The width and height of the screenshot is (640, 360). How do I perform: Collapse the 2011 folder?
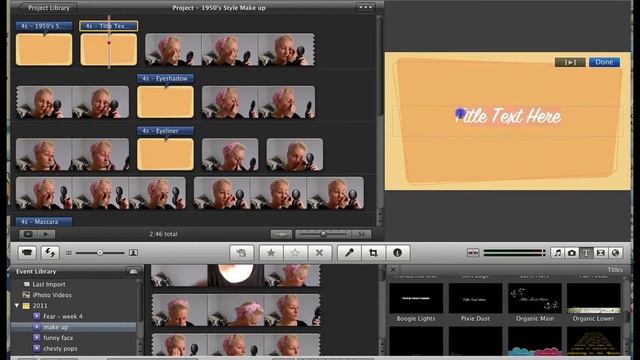17,306
